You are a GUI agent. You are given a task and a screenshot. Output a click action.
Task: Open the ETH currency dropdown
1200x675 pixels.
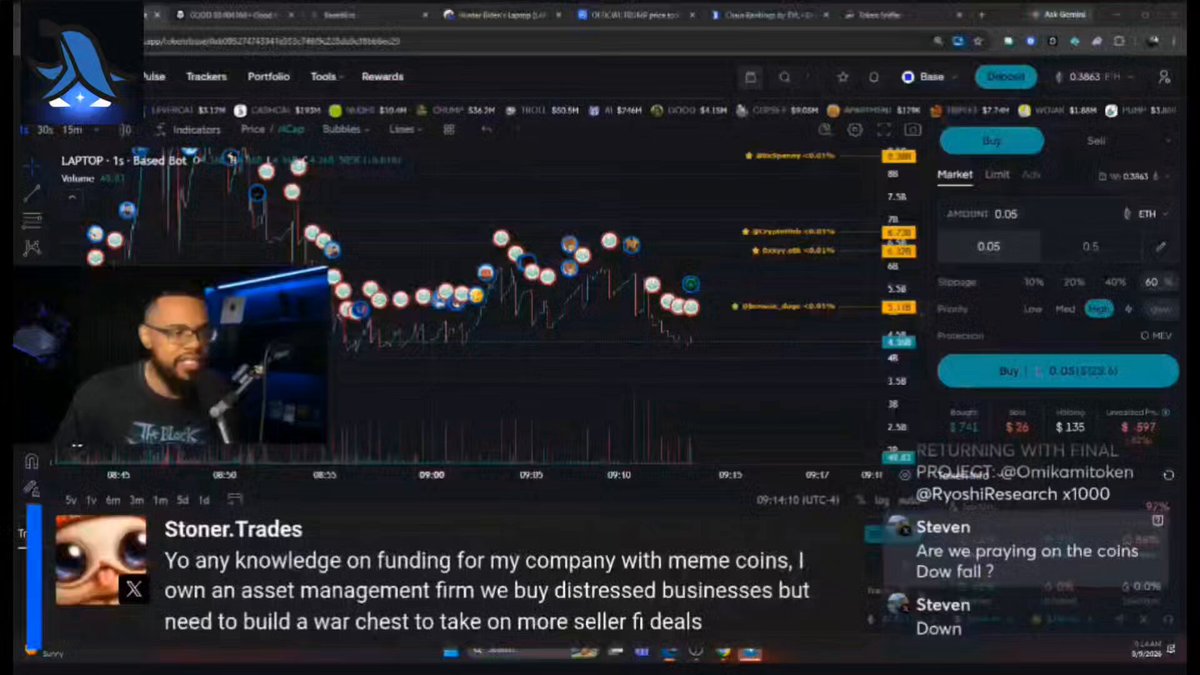[x=1148, y=214]
